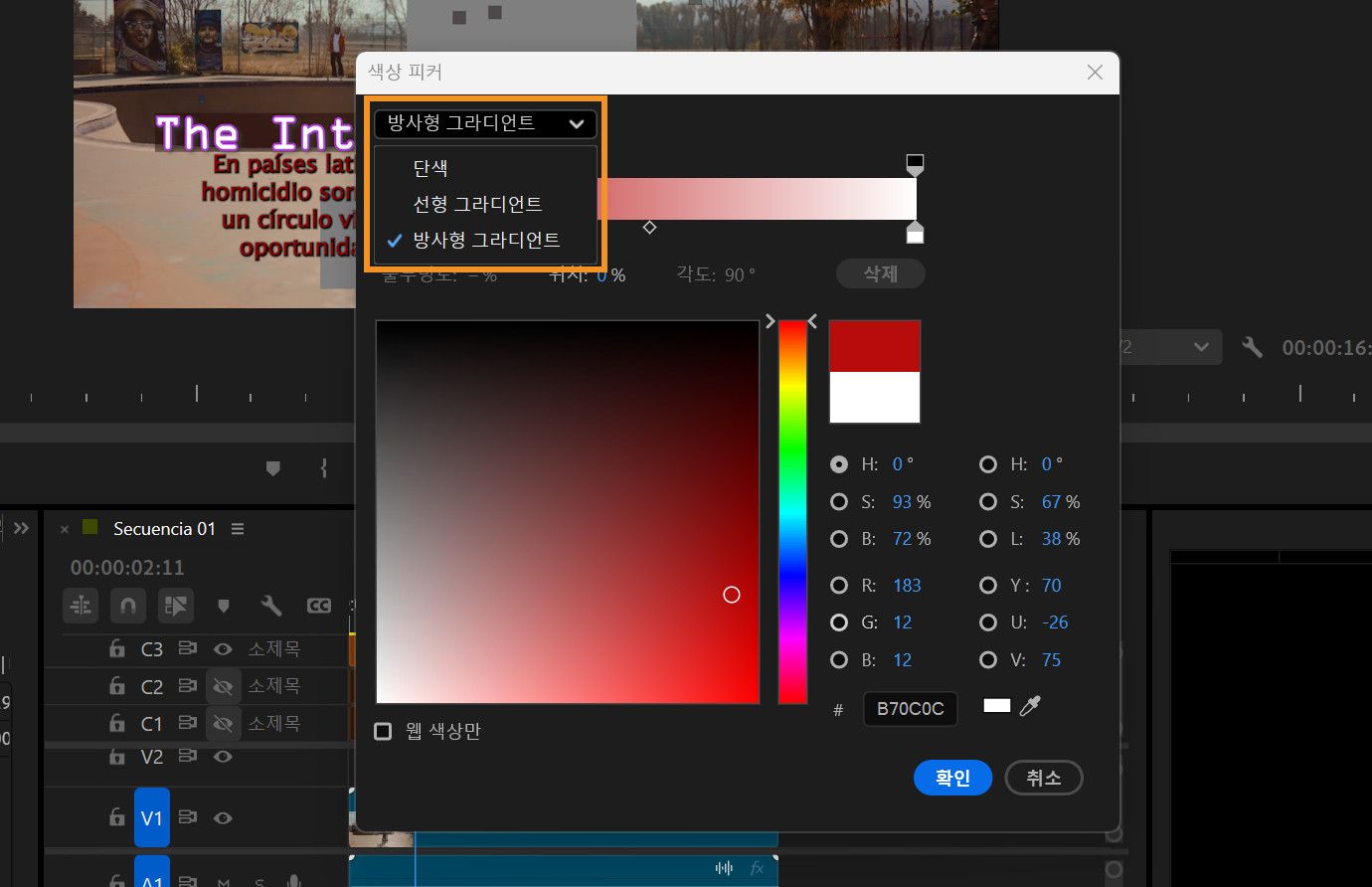Open timeline Settings with the wrench icon
Screen dimensions: 1372x887
(x=271, y=606)
